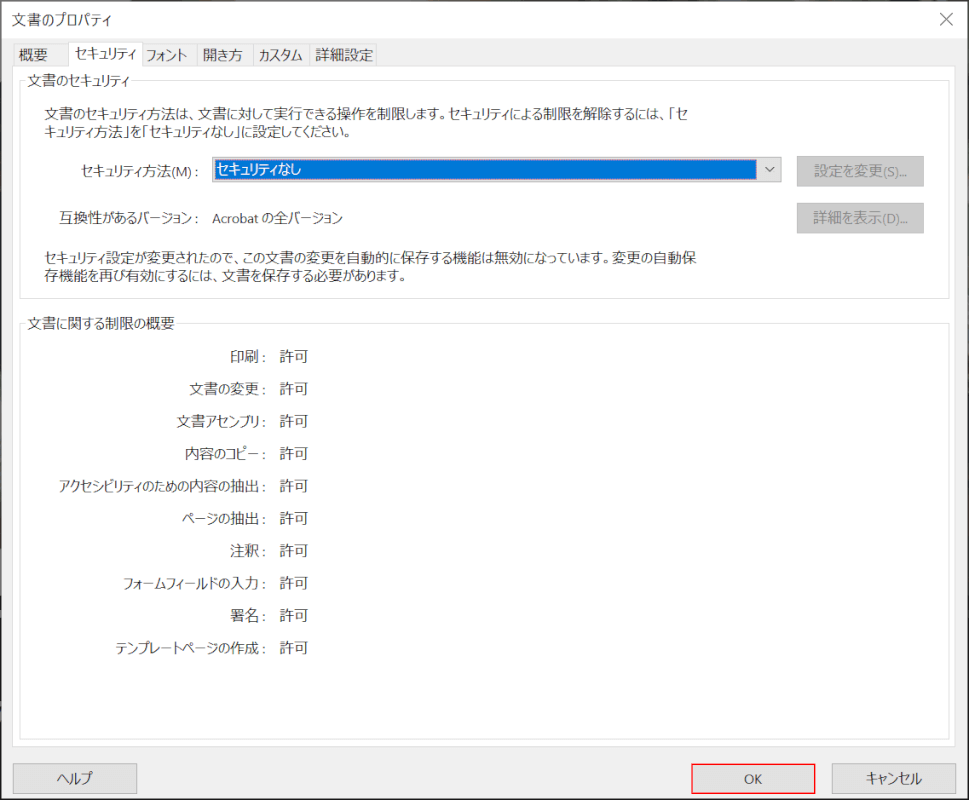This screenshot has height=800, width=969.
Task: Expand the セキュリティ方法 dropdown arrow
Action: 769,170
